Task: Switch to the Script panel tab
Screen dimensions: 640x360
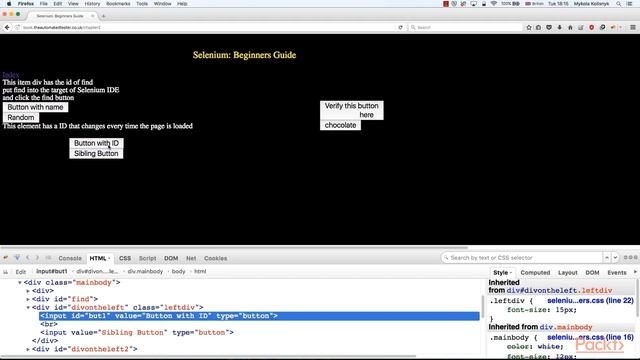Action: [147, 258]
